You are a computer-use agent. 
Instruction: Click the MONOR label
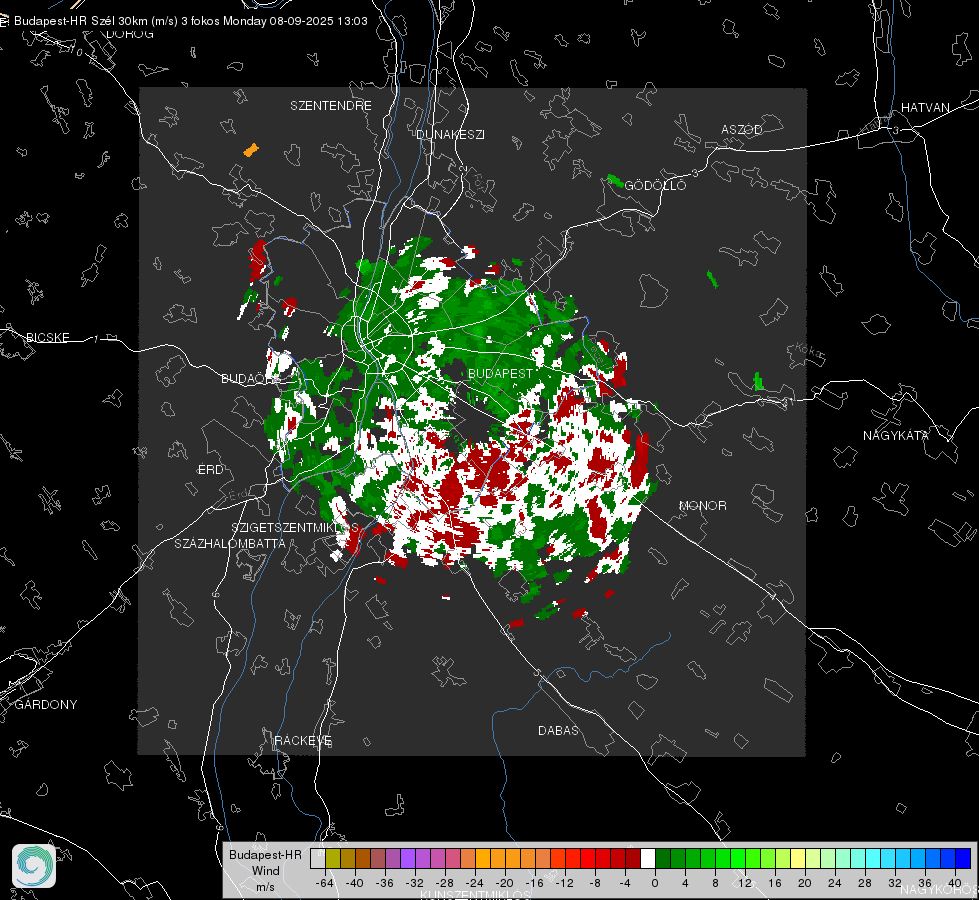click(703, 505)
